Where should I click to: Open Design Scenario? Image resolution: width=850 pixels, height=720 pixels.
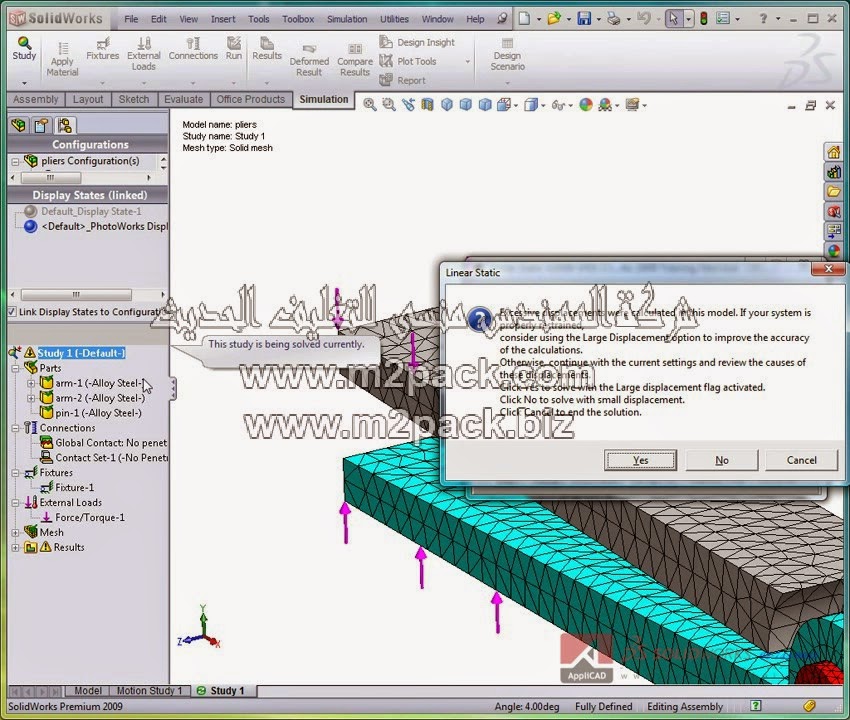pos(507,54)
